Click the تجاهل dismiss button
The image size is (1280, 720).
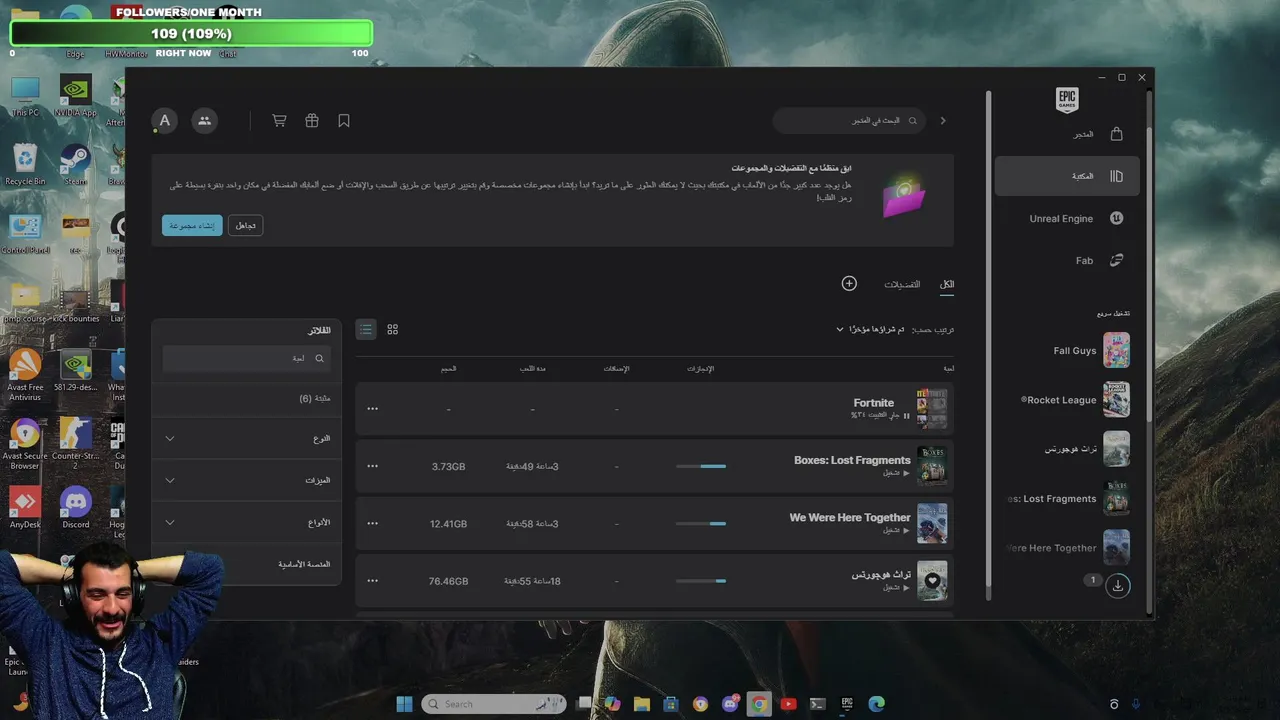coord(246,226)
